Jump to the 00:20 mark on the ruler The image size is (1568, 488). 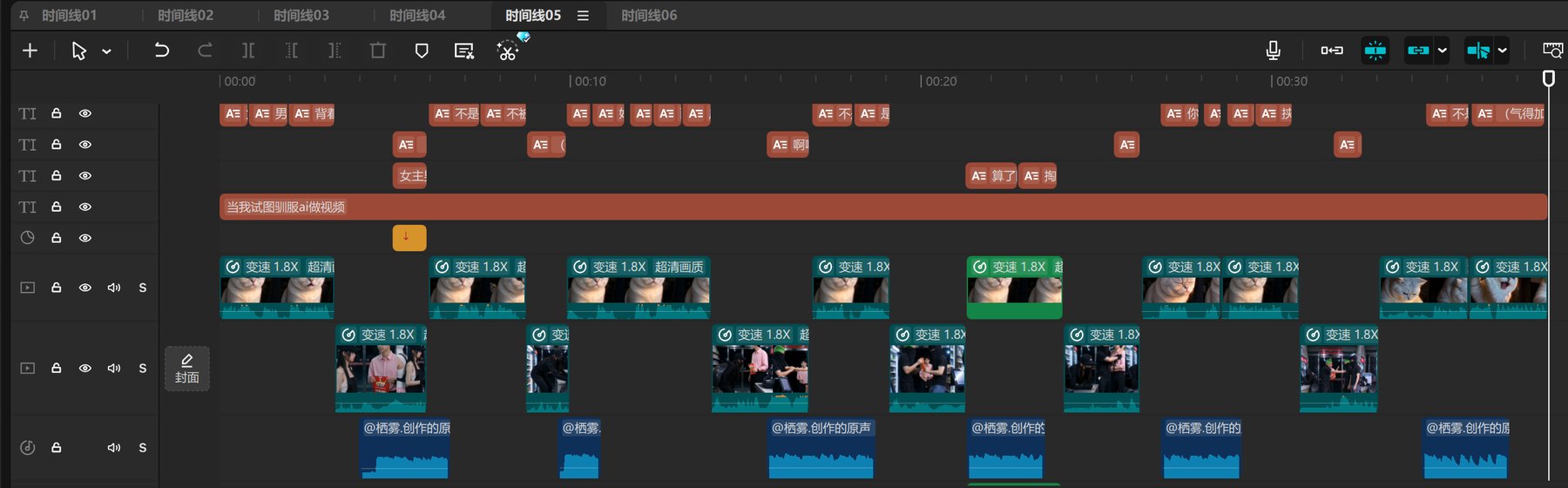point(940,81)
